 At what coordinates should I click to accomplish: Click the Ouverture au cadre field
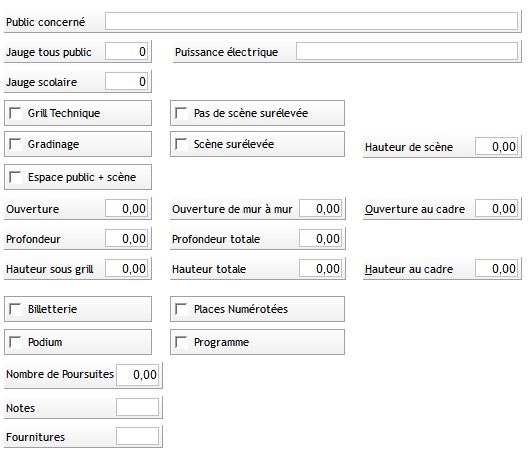tap(496, 208)
